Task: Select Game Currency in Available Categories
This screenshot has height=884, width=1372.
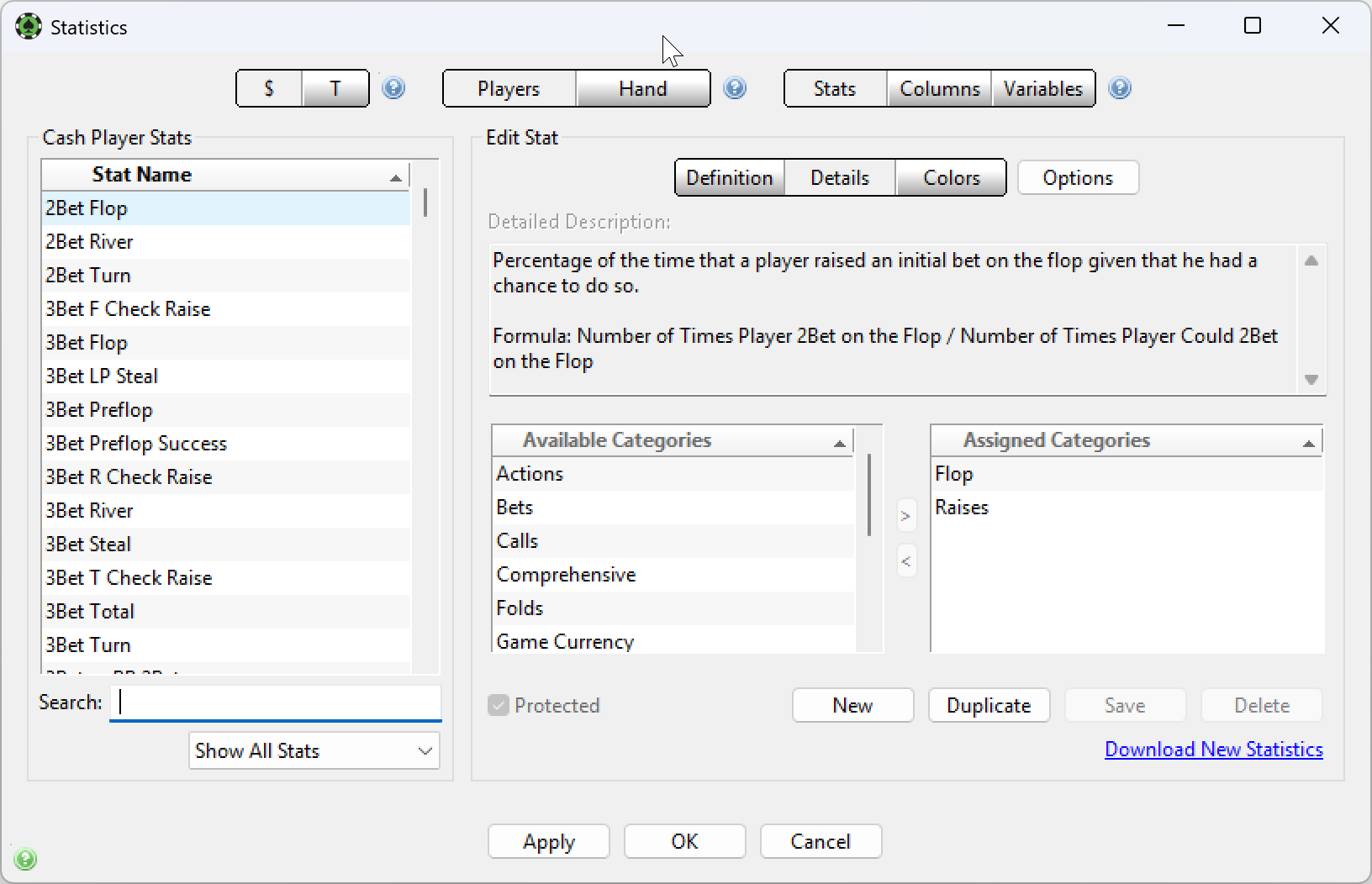Action: point(673,639)
